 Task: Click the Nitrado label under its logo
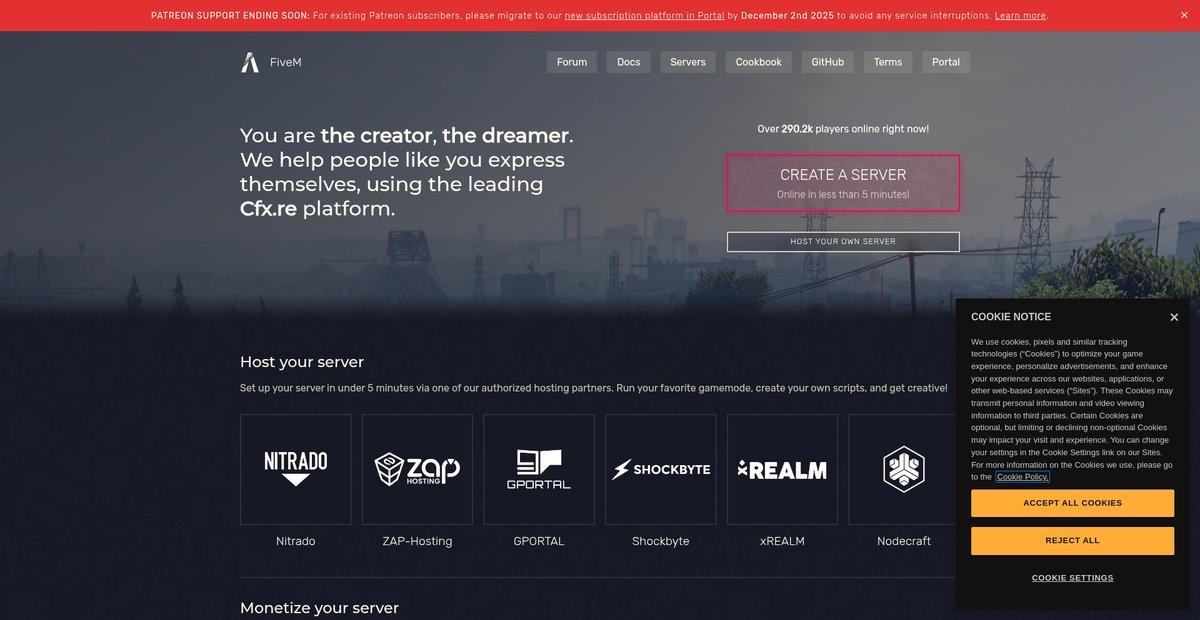click(x=296, y=541)
